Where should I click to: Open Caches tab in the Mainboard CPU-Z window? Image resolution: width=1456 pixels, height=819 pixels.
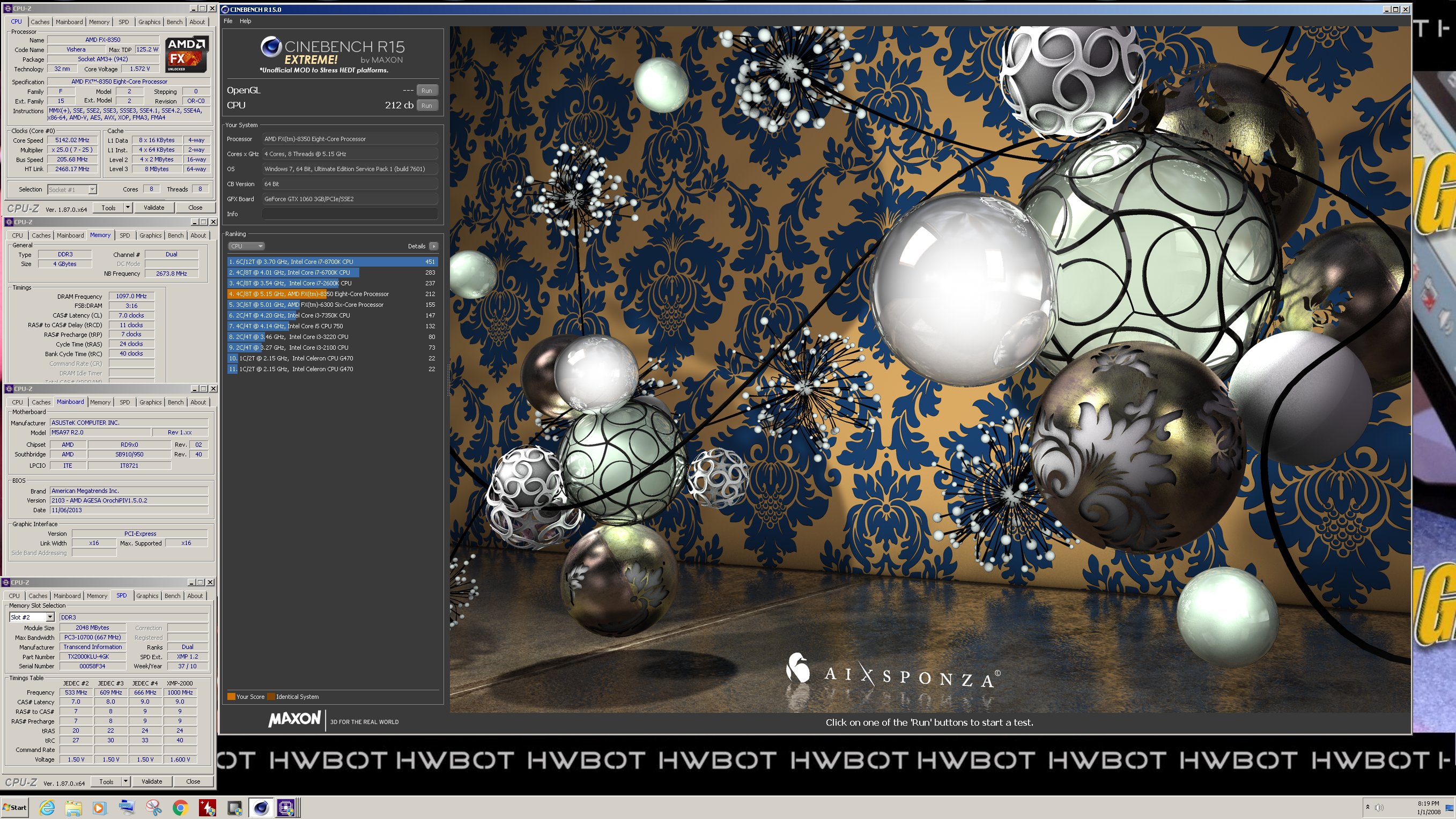click(41, 402)
